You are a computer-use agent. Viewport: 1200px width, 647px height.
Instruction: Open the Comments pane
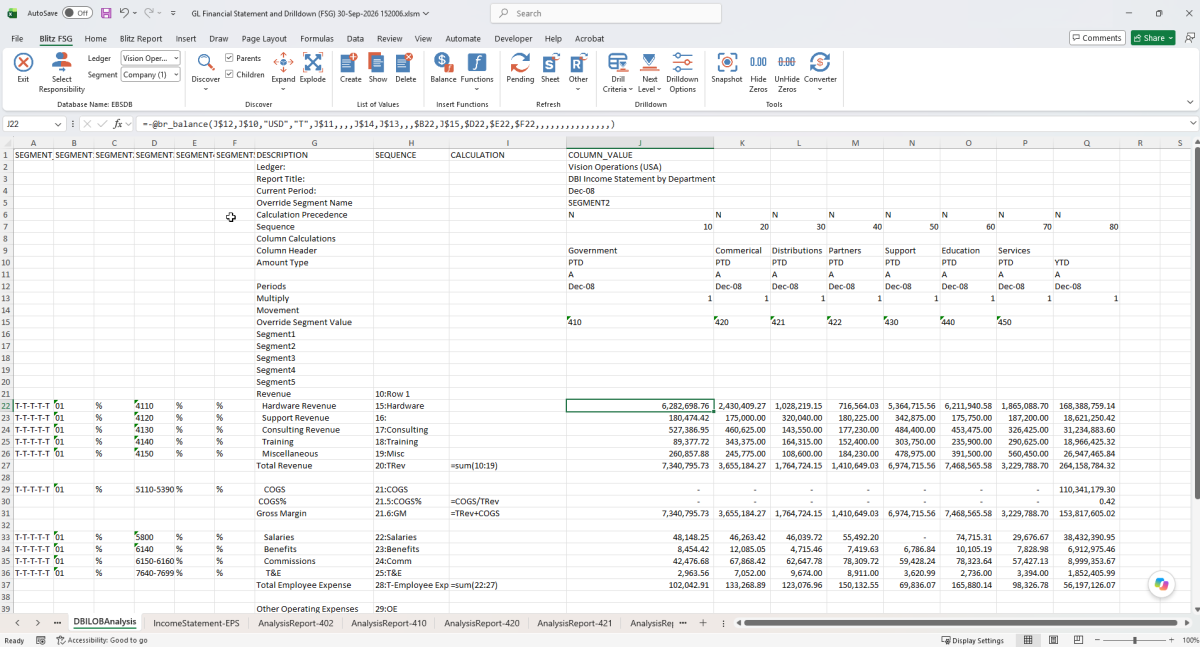coord(1097,38)
